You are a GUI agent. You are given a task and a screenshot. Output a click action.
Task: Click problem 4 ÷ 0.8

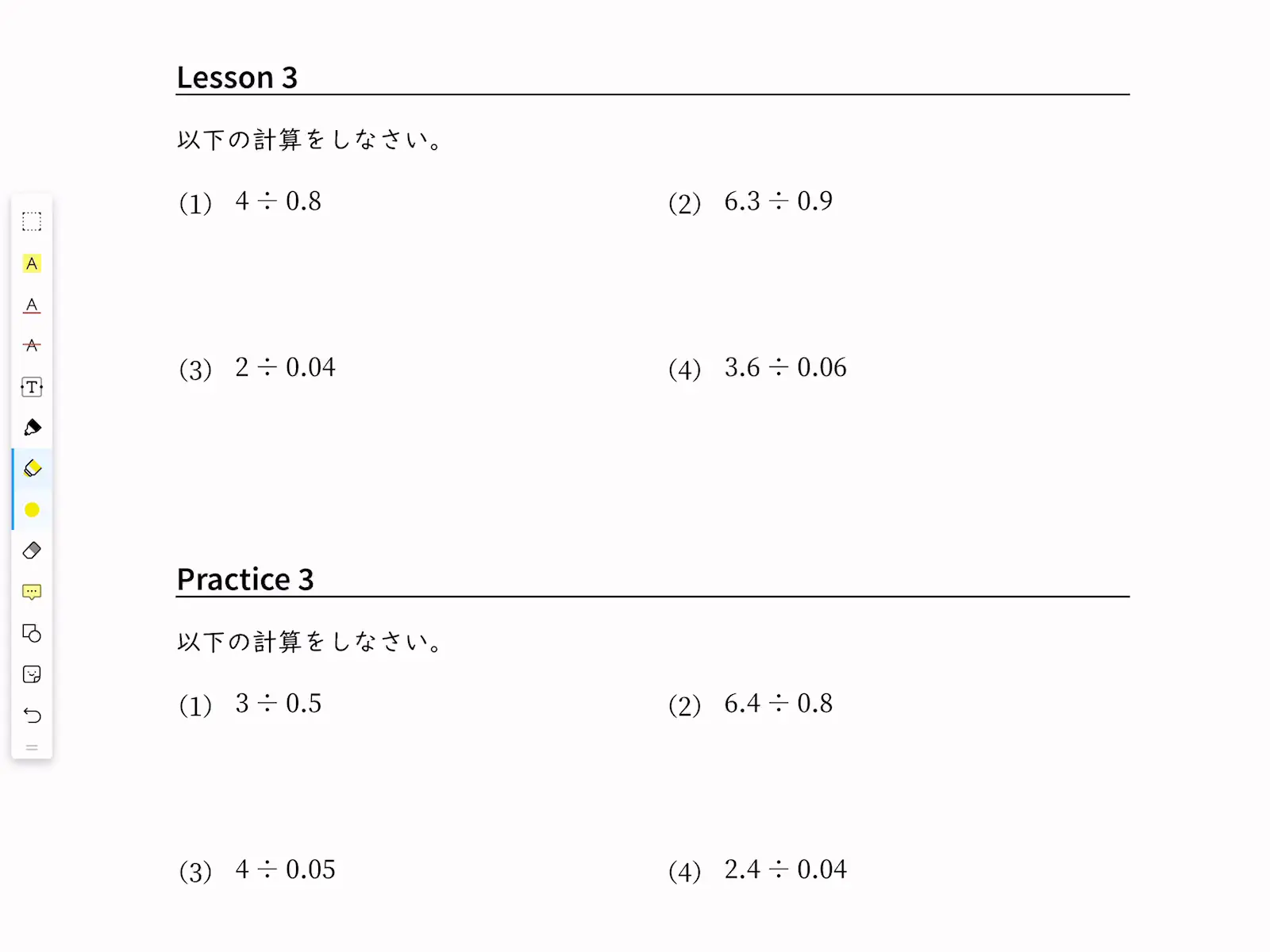click(x=278, y=202)
